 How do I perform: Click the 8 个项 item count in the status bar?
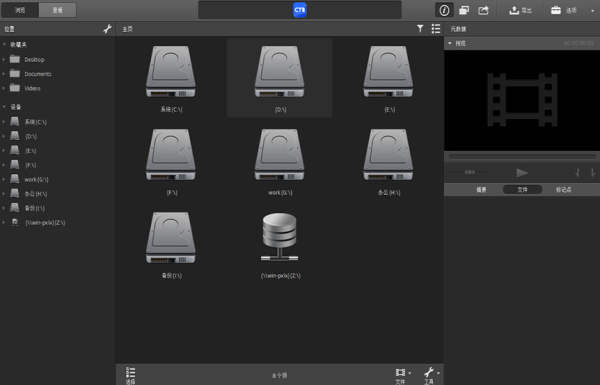point(280,376)
